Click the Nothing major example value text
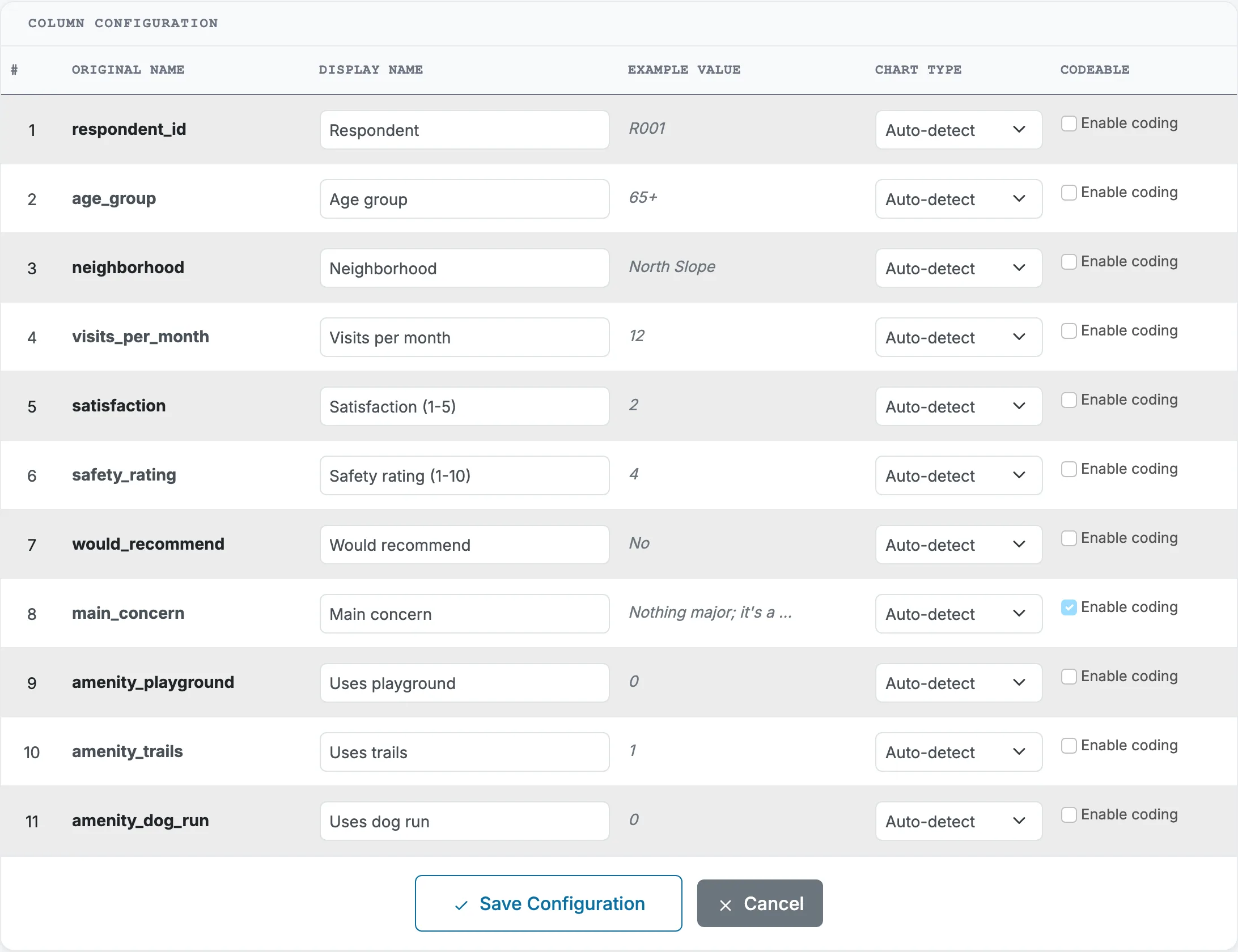Screen dimensions: 1238x952 click(x=710, y=612)
